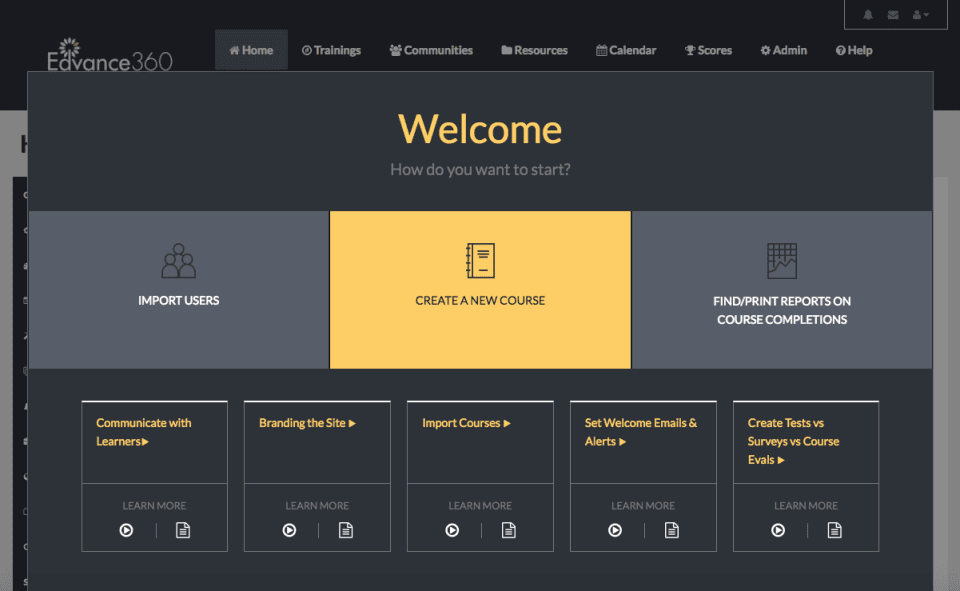Open notifications via the bell icon
The width and height of the screenshot is (960, 591).
click(x=867, y=15)
